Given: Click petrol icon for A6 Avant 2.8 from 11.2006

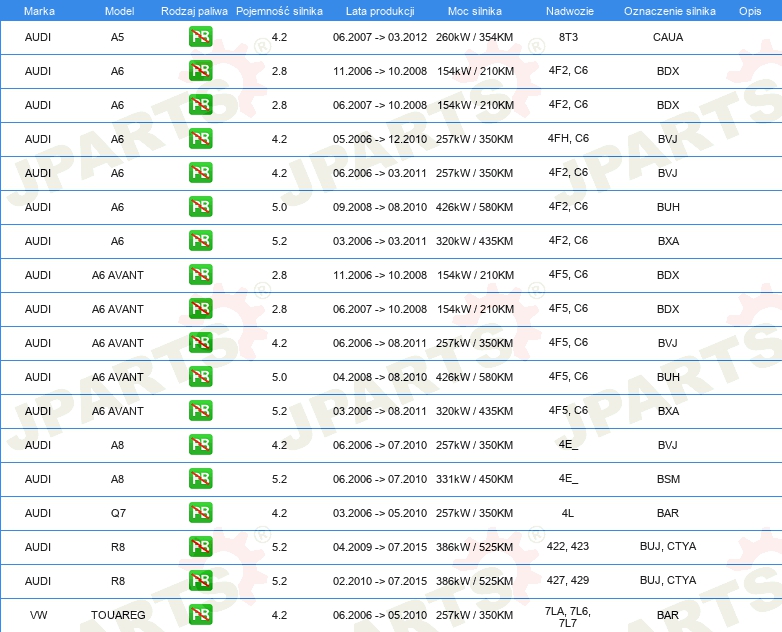Looking at the screenshot, I should point(200,274).
